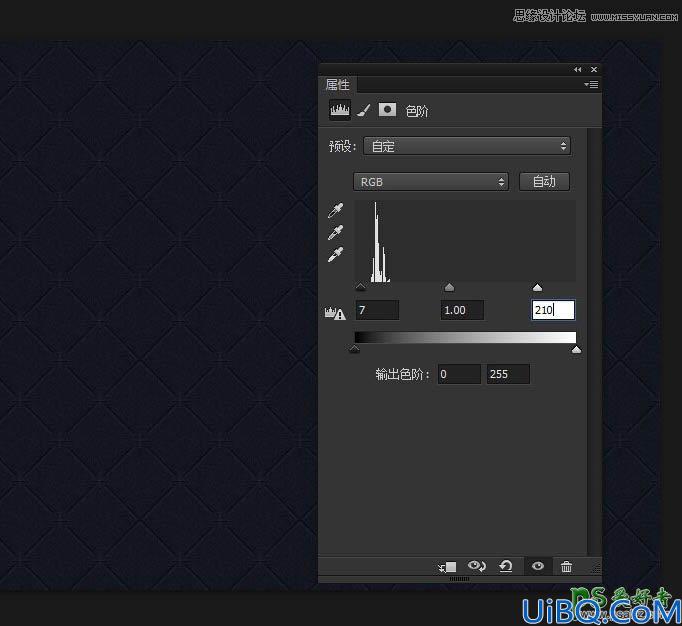Select the black point eyedropper
Viewport: 682px width, 626px height.
(335, 210)
